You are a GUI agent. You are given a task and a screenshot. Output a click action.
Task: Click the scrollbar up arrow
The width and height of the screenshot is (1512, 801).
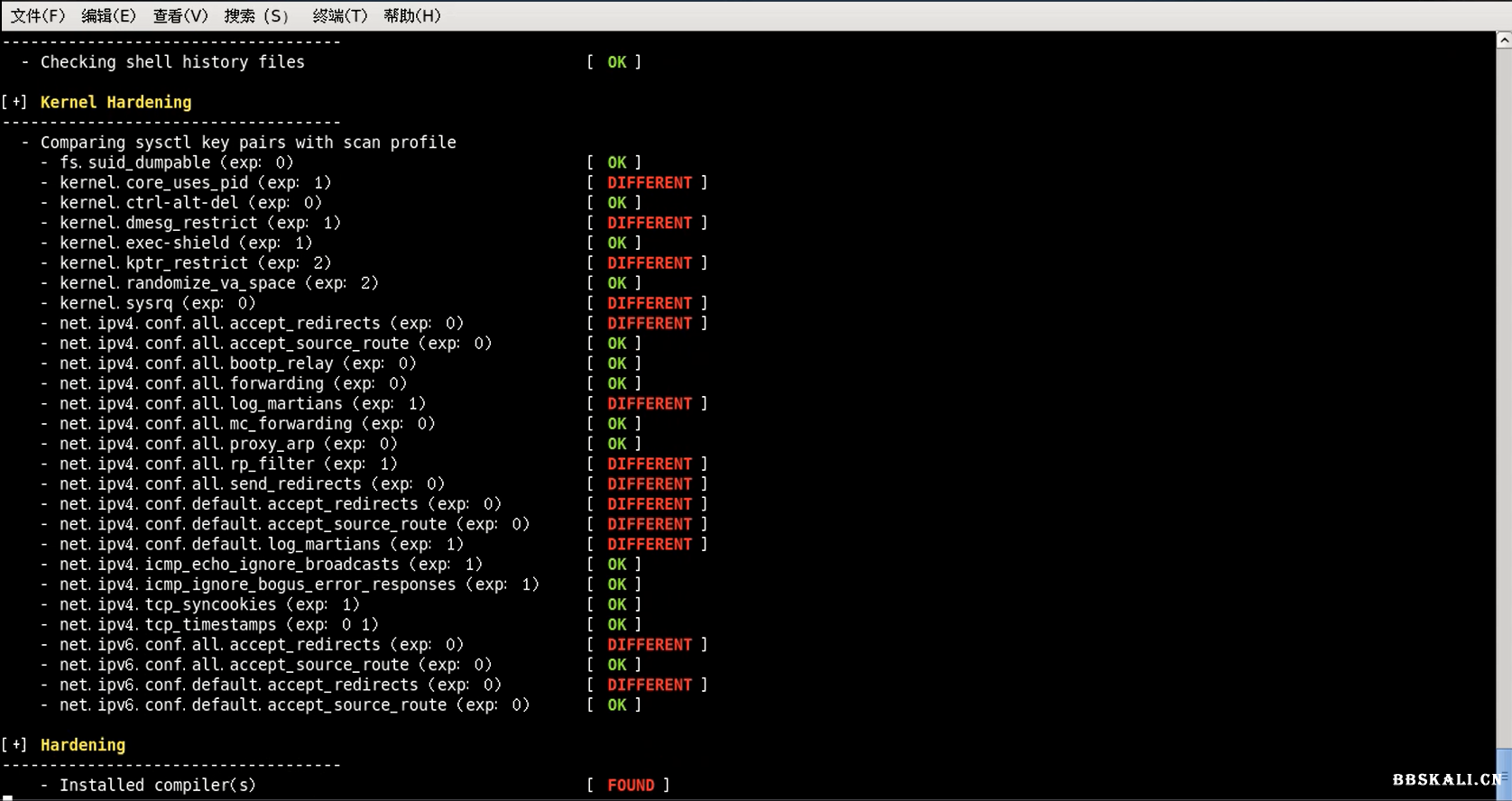tap(1504, 40)
